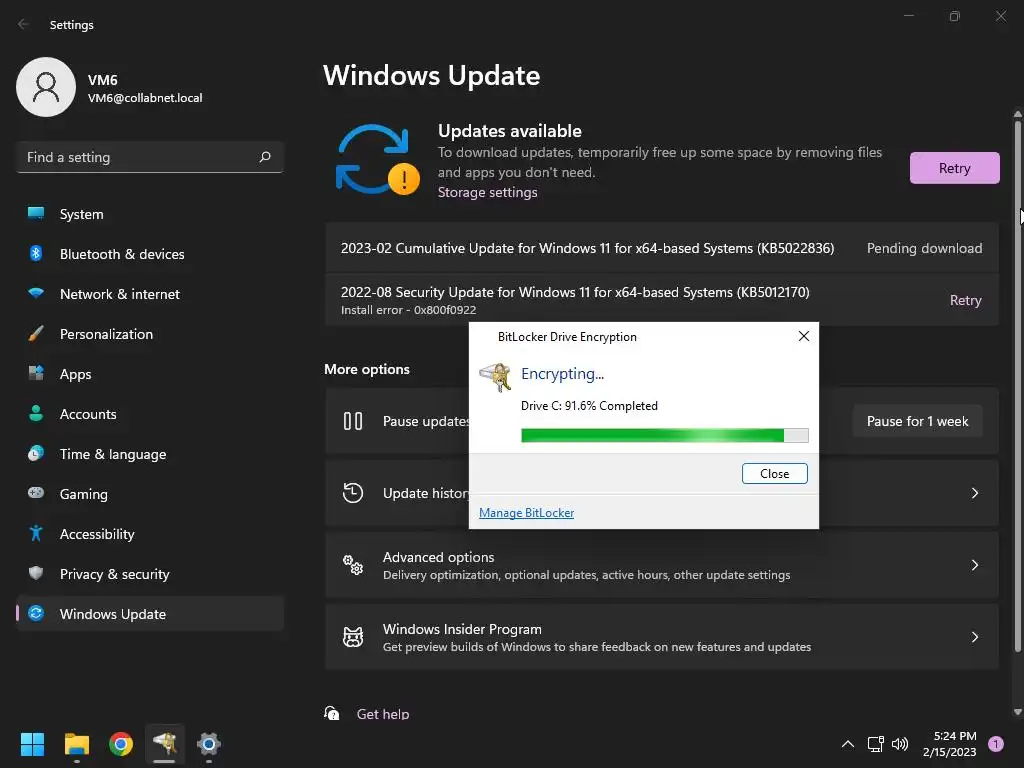
Task: Expand the Update history chevron
Action: click(x=974, y=493)
